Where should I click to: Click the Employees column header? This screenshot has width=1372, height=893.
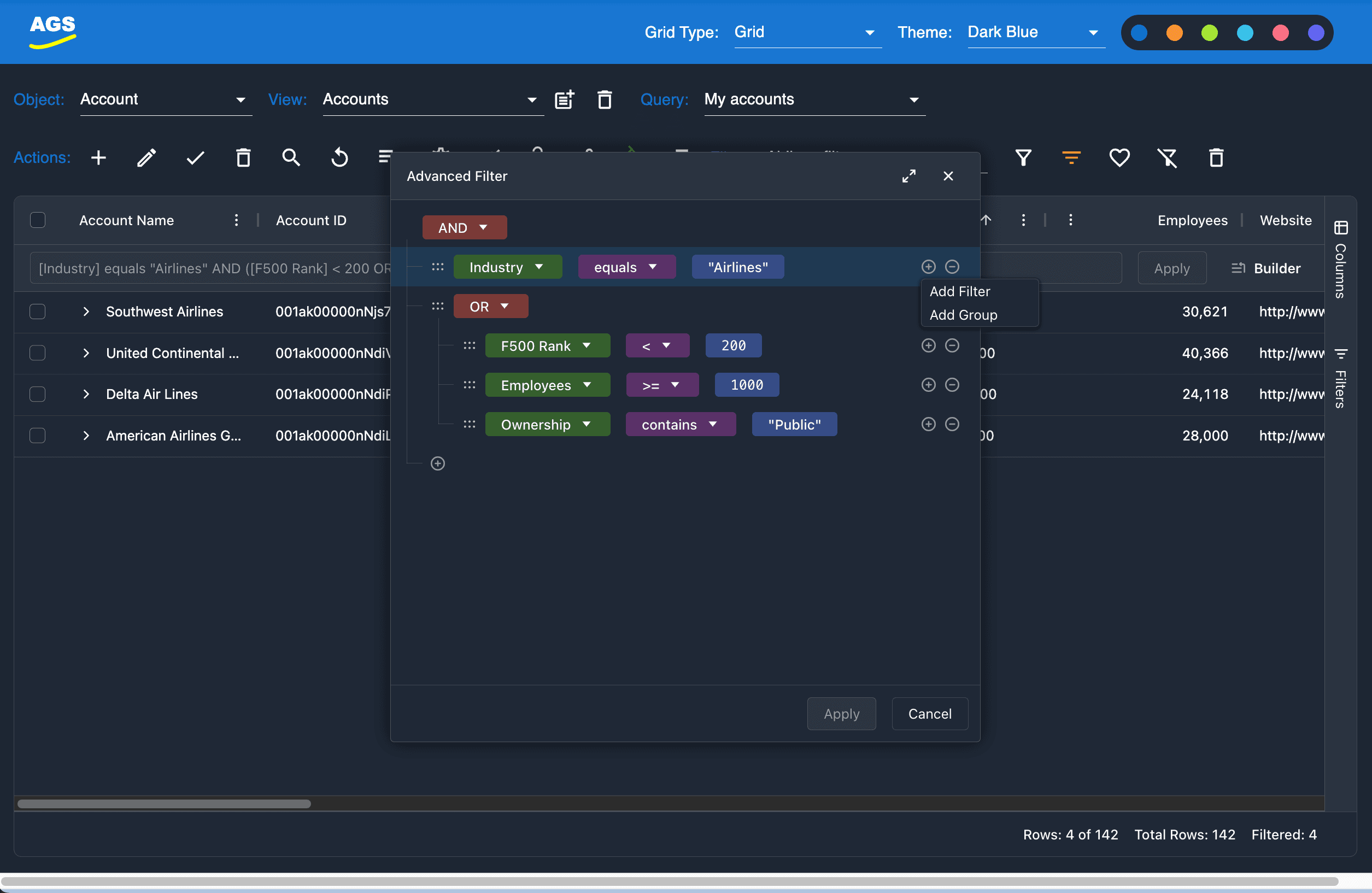click(1192, 220)
